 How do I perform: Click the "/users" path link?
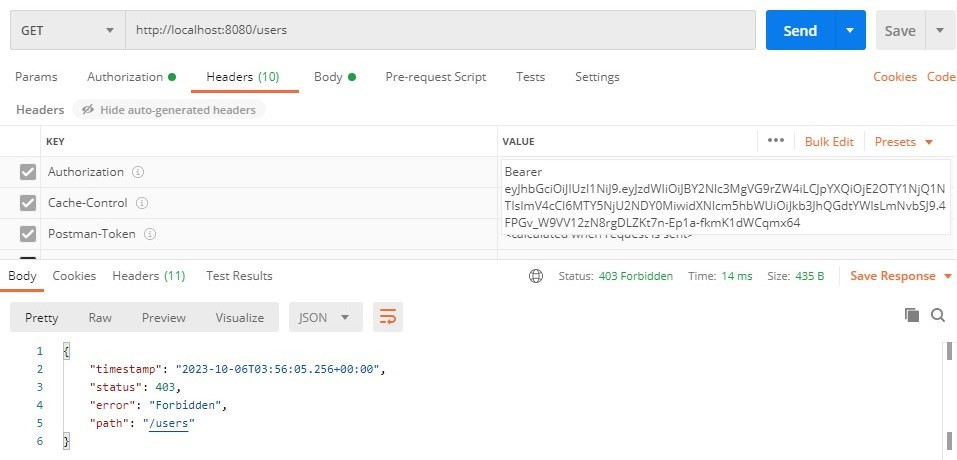pos(169,423)
